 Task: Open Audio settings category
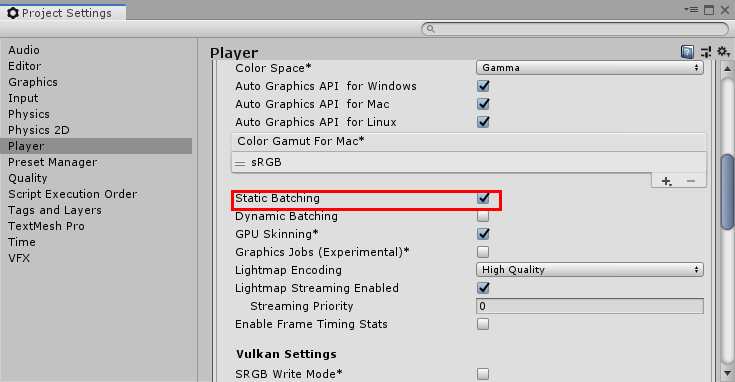coord(24,50)
